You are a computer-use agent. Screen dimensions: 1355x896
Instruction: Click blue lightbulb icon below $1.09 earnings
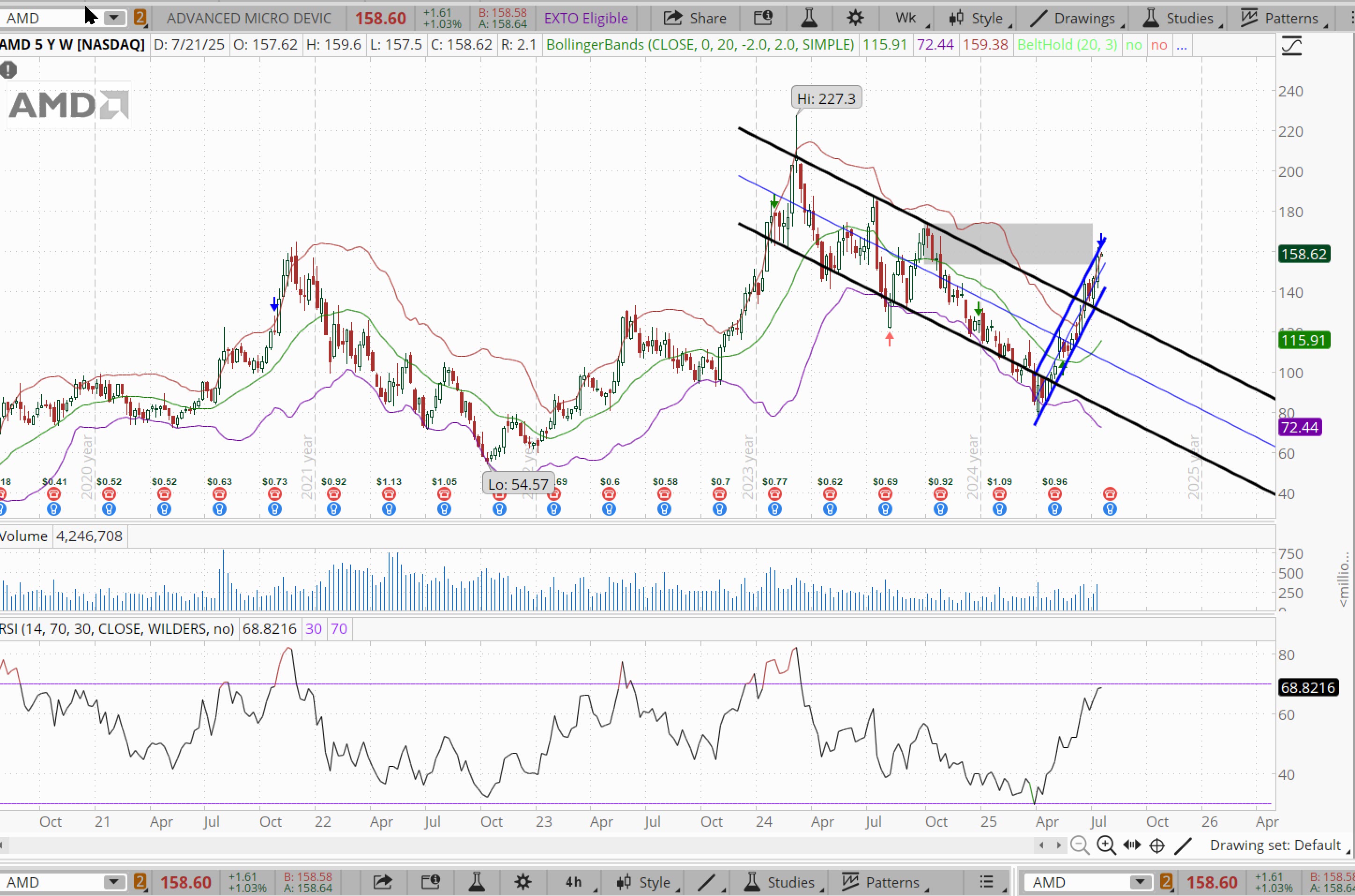click(999, 508)
